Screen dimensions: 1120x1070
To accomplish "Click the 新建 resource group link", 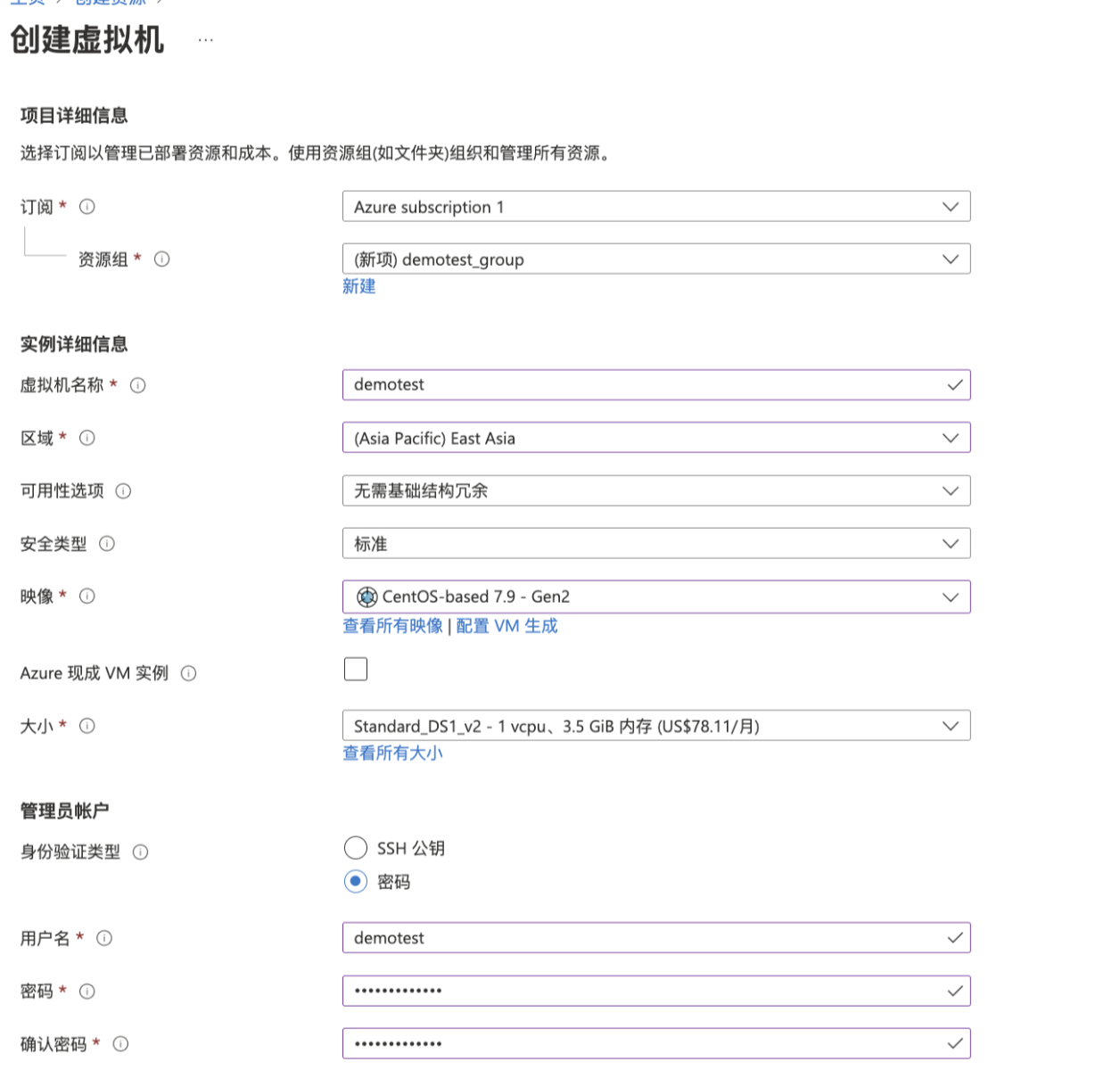I will [x=359, y=286].
